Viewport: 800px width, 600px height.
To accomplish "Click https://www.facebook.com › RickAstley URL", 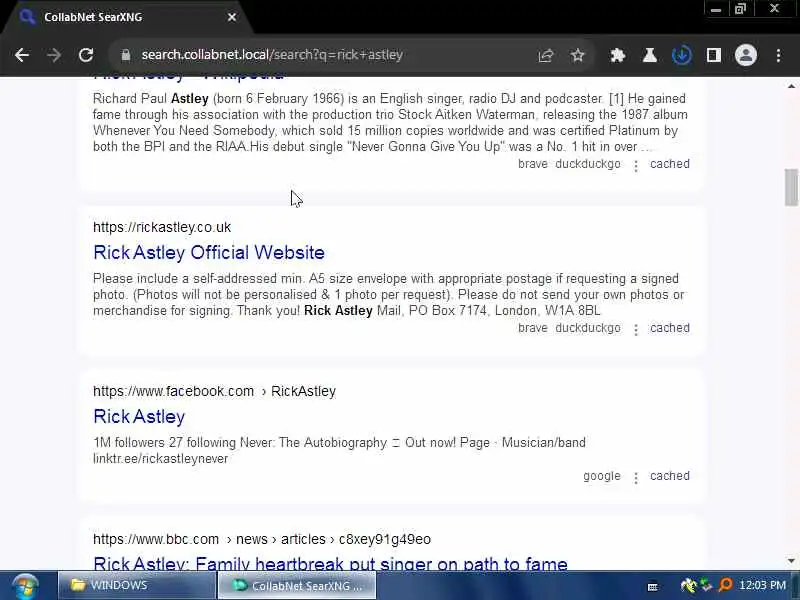I will point(214,391).
